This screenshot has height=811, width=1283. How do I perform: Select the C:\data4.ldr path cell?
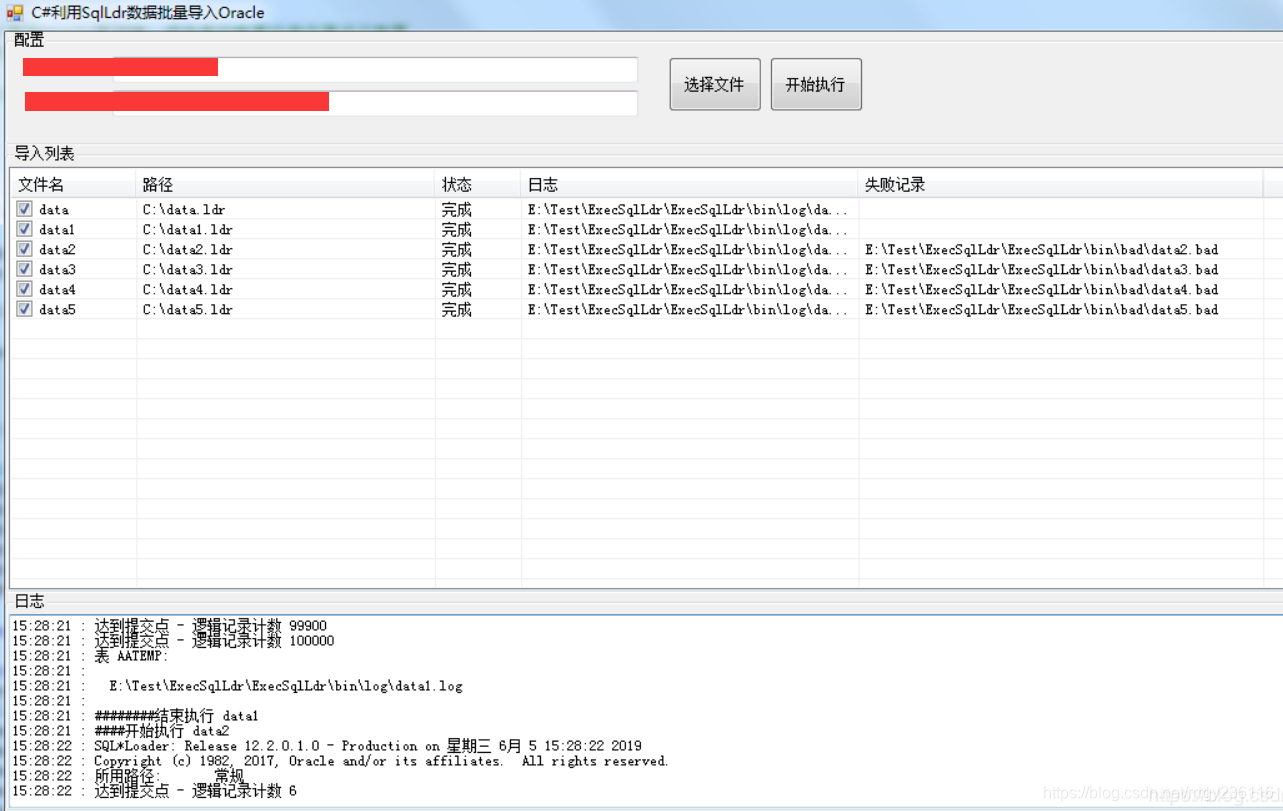pos(188,290)
